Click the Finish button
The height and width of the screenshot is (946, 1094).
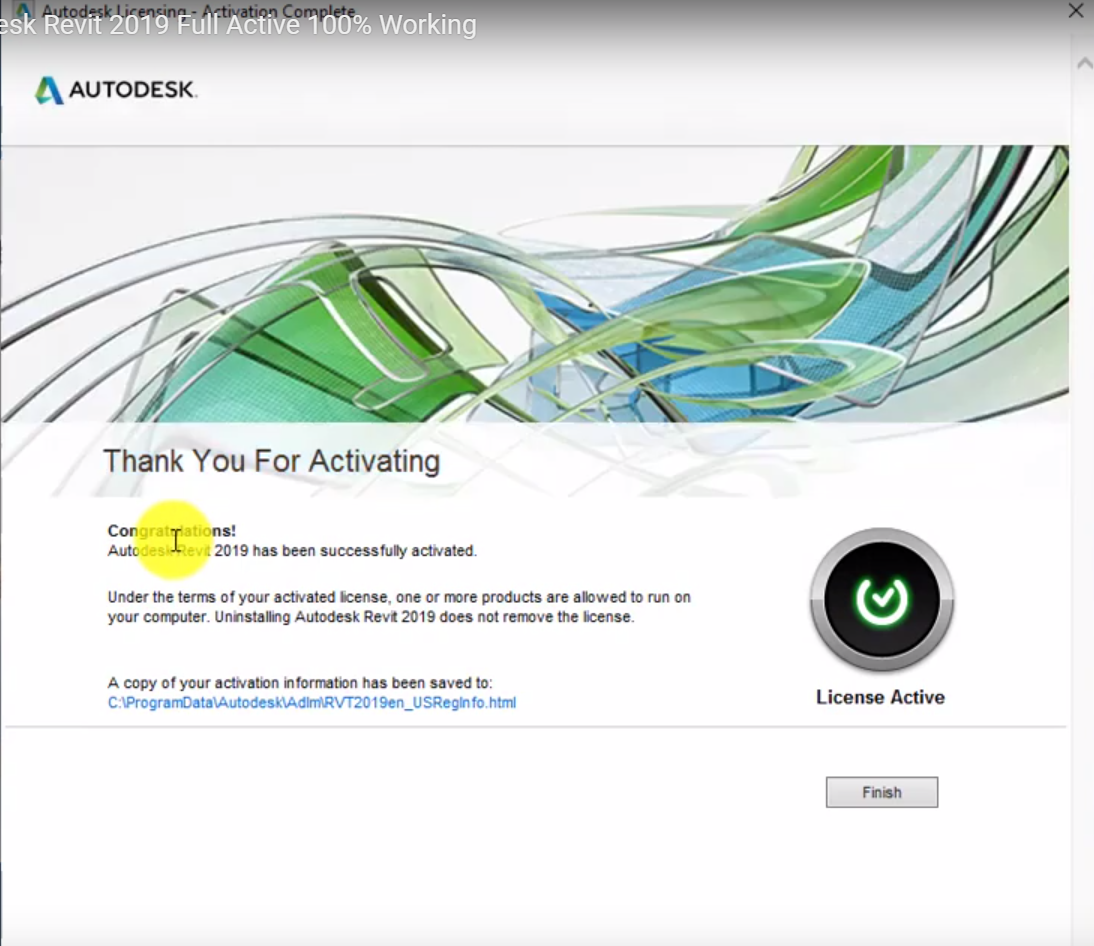(x=882, y=792)
